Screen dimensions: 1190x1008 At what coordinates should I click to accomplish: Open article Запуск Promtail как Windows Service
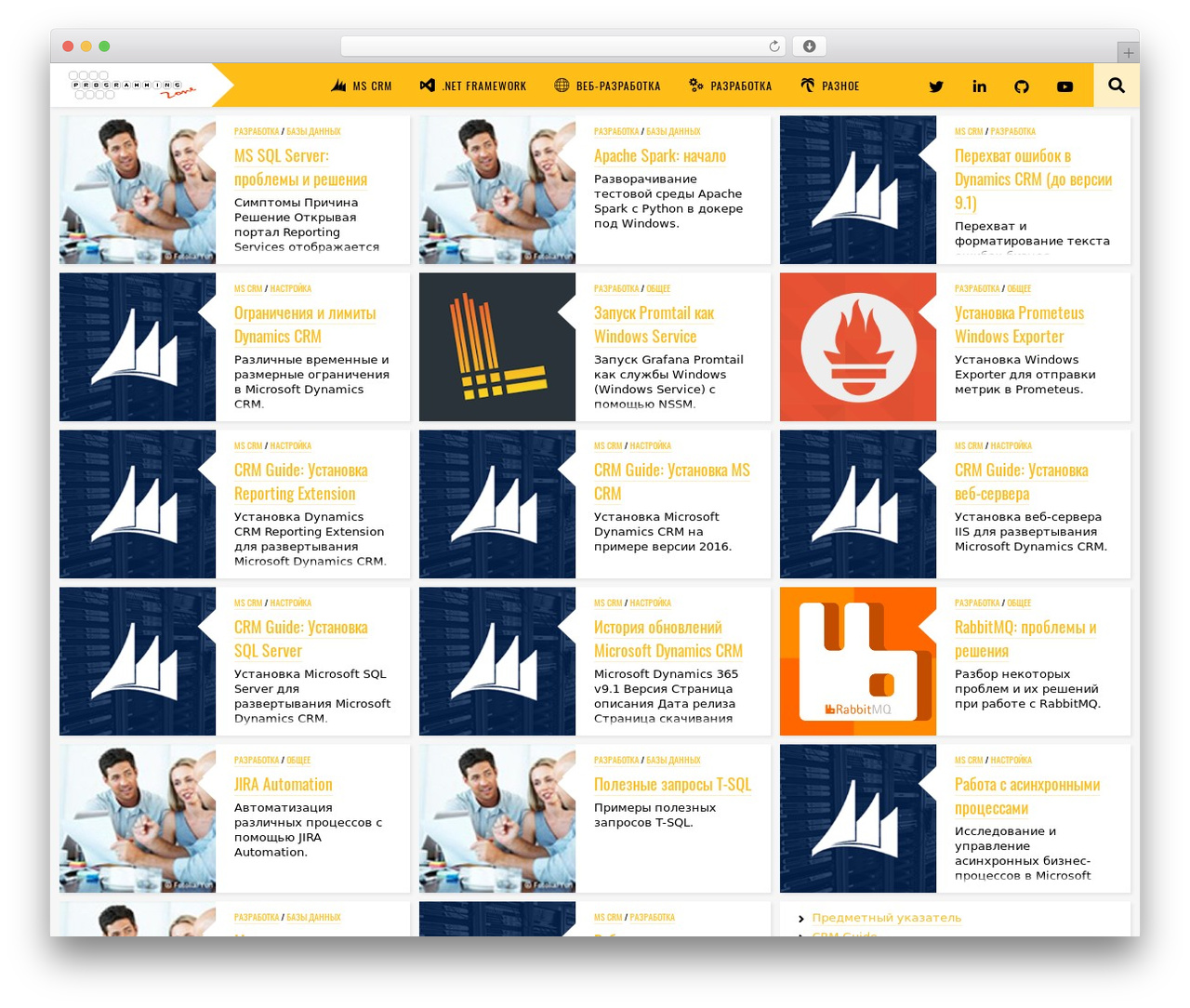(x=654, y=325)
